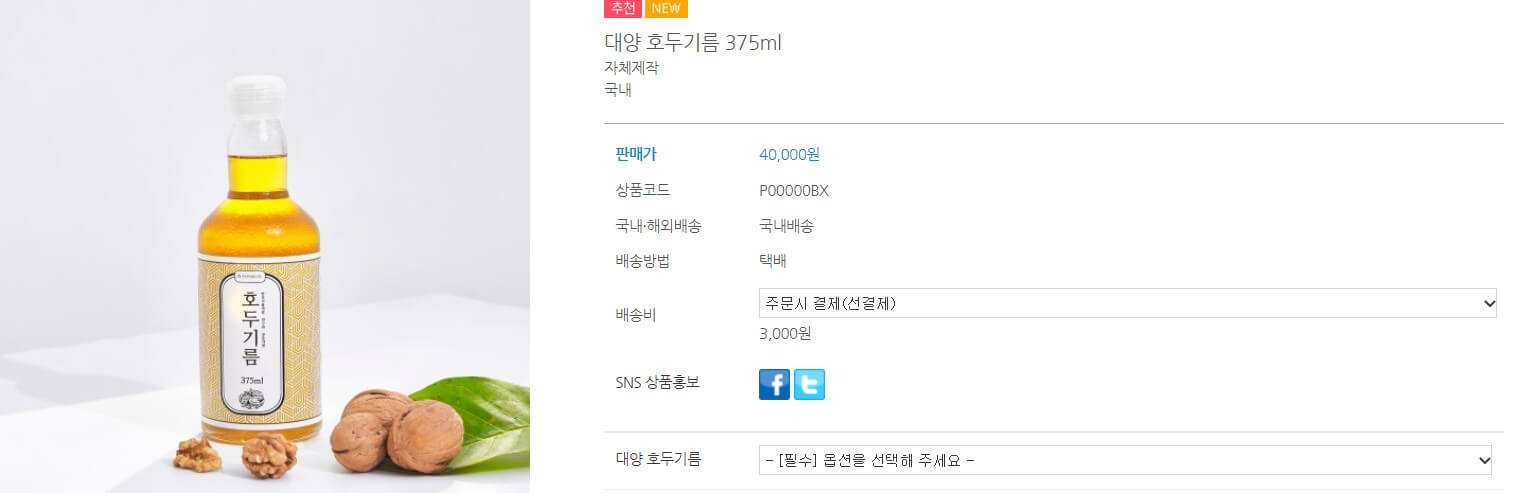Click the product title 대양 호두기름 375ml

tap(693, 43)
